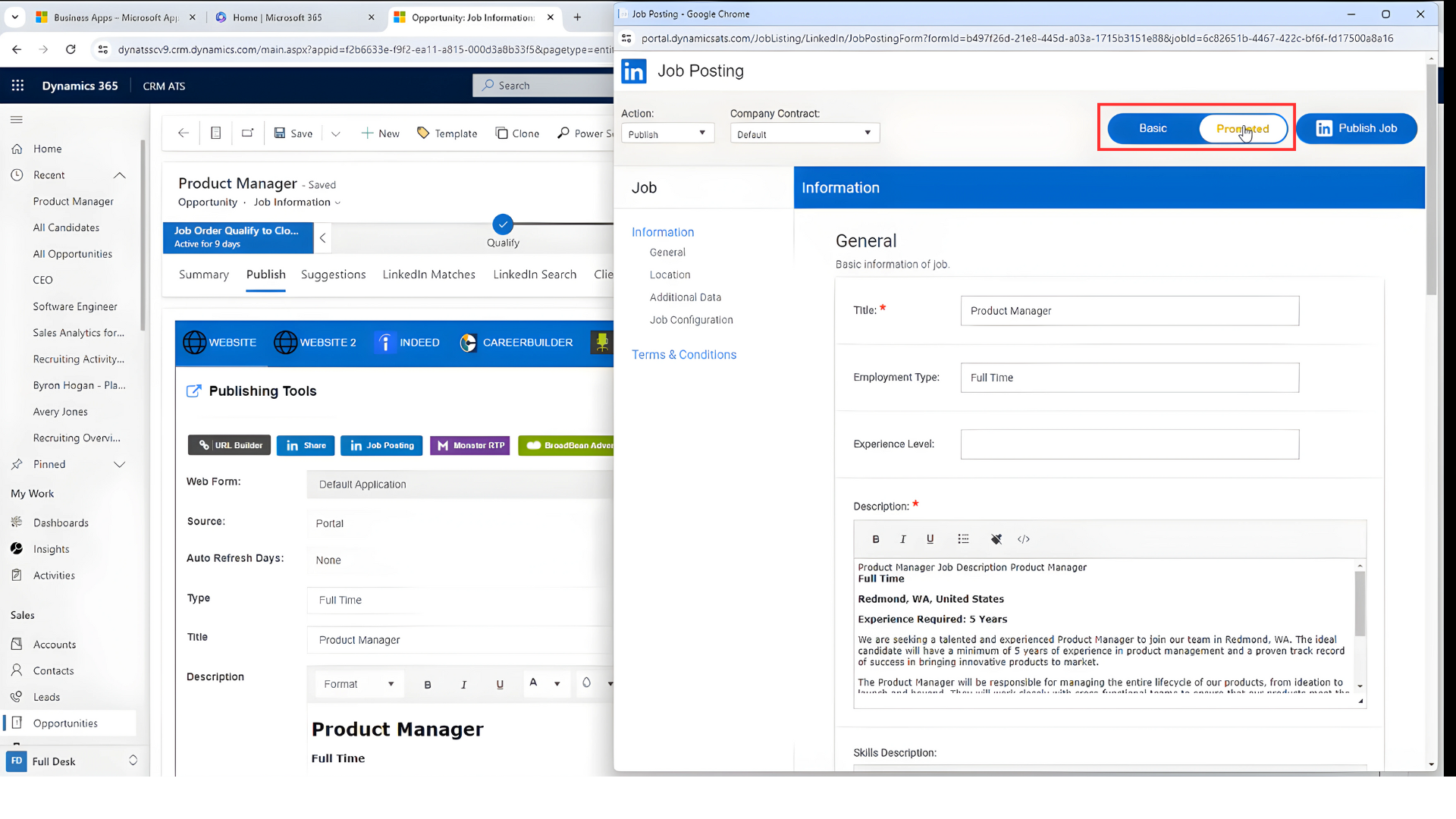Click the URL Builder button
1456x819 pixels.
[x=231, y=446]
